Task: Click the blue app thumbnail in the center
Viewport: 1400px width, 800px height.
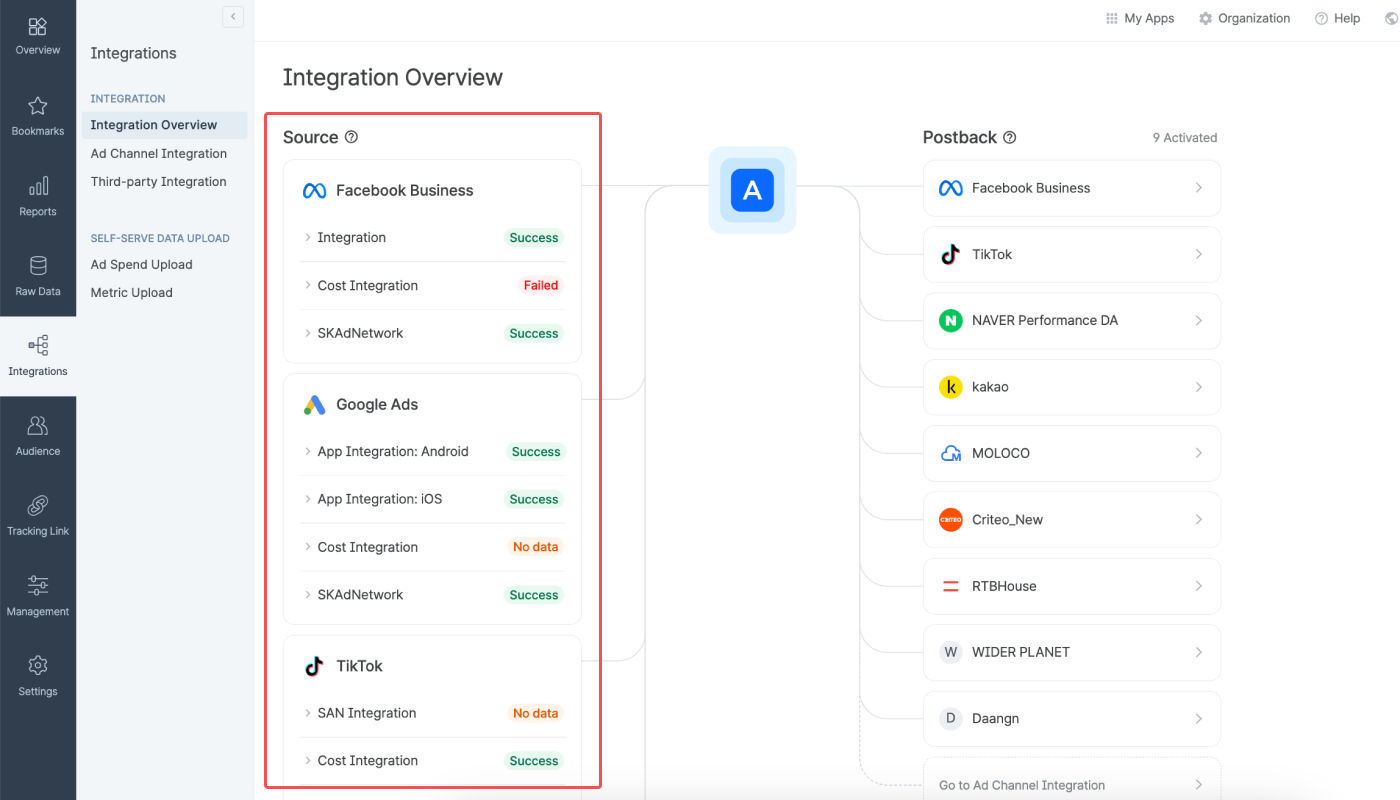Action: pyautogui.click(x=752, y=190)
